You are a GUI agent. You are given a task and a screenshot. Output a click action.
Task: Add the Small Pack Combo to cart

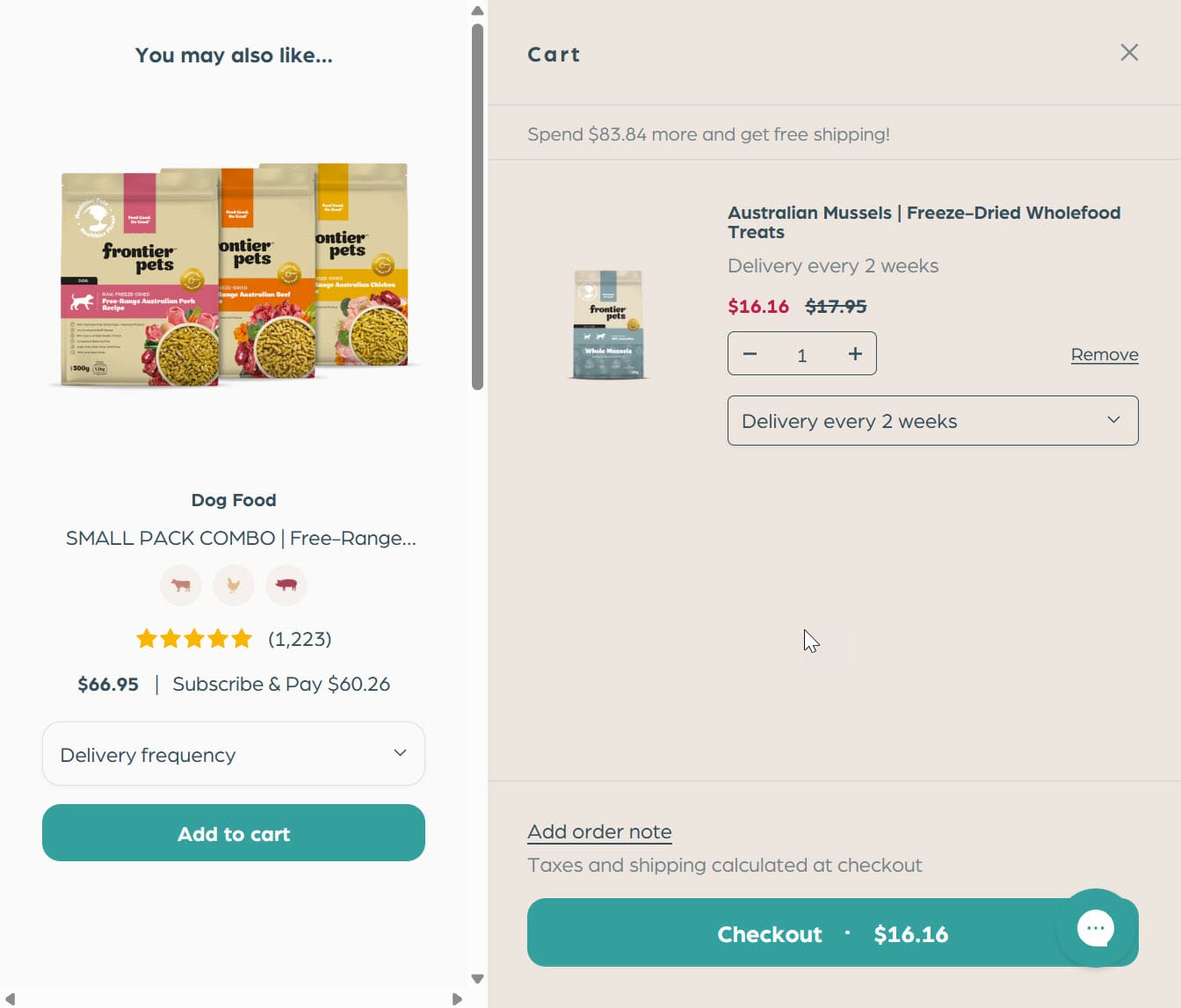234,833
